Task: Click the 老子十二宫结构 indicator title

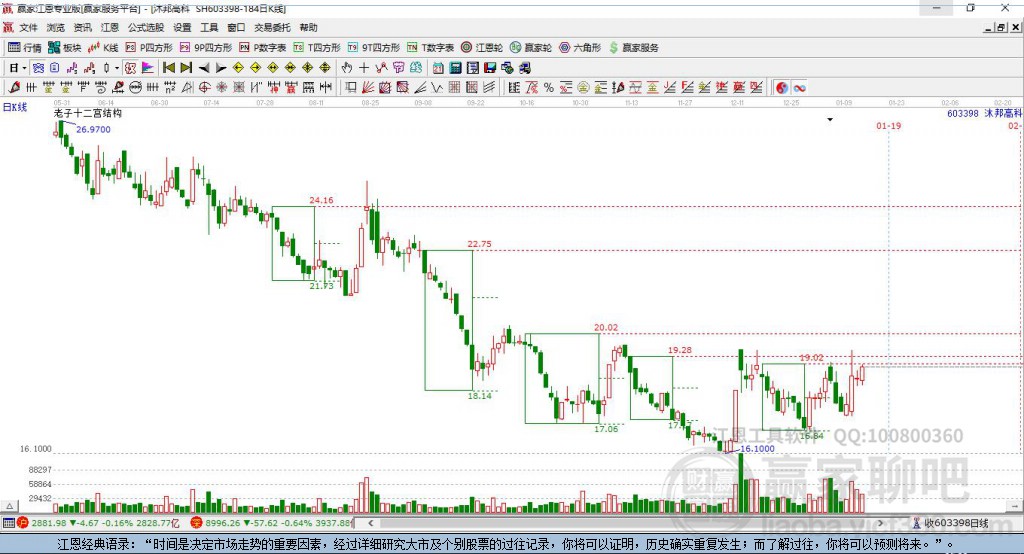Action: [88, 113]
